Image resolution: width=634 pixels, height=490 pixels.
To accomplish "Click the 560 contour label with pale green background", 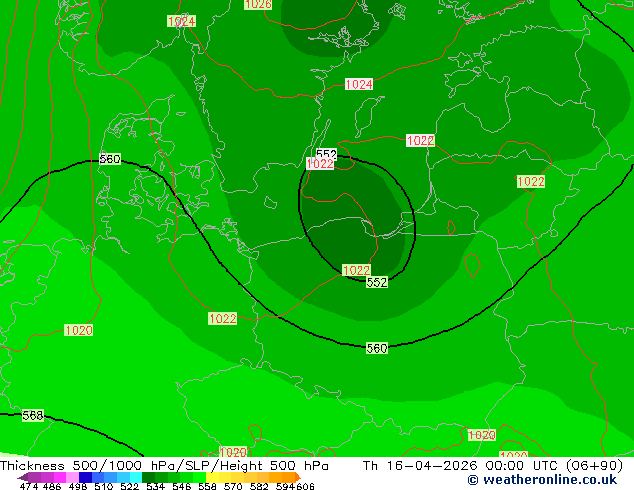I will (x=377, y=348).
